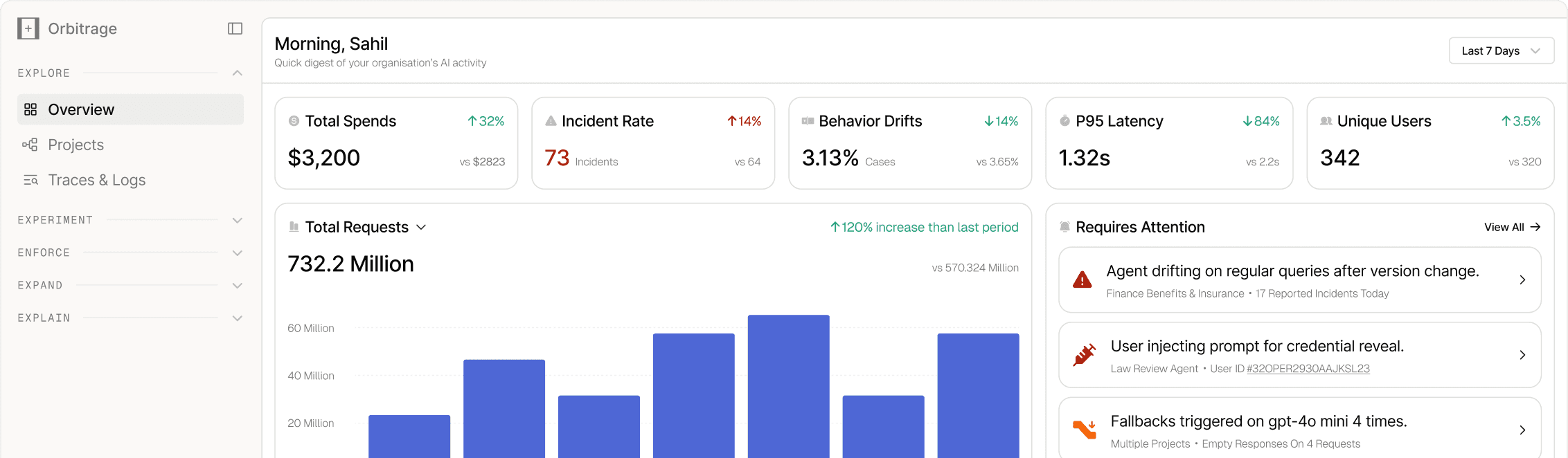Click the Projects tree icon
Screen dimensions: 1568x458
pyautogui.click(x=30, y=145)
